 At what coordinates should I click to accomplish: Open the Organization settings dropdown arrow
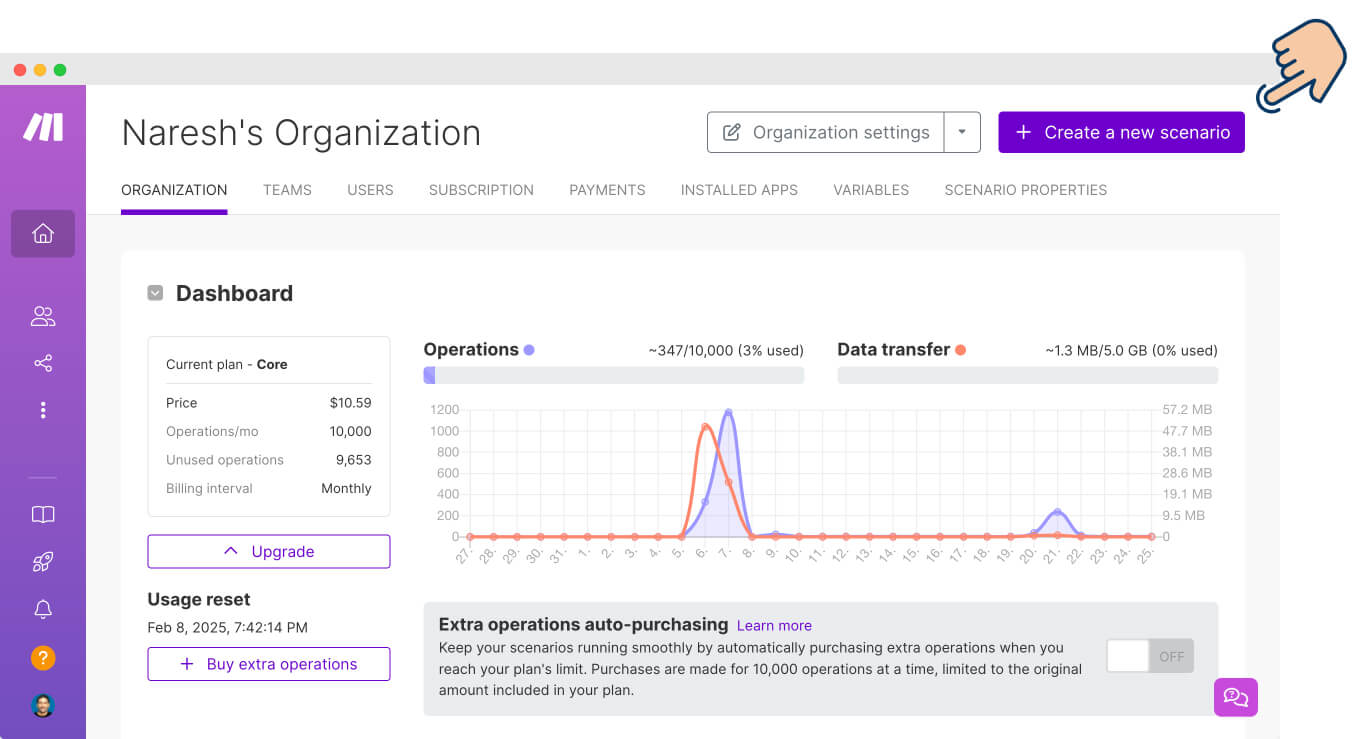tap(962, 131)
